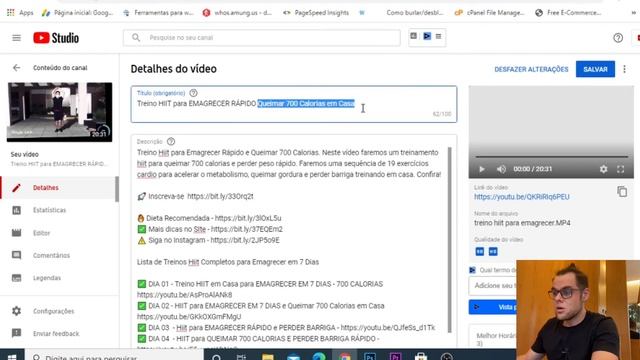Click the first extension toolbar icon by search
Image resolution: width=640 pixels, height=360 pixels.
[413, 36]
